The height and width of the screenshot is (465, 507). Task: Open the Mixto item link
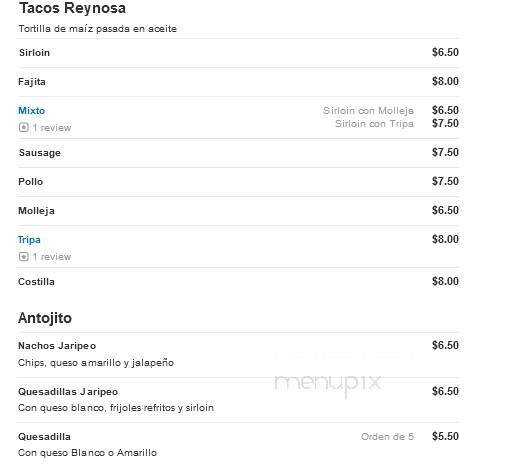point(32,110)
